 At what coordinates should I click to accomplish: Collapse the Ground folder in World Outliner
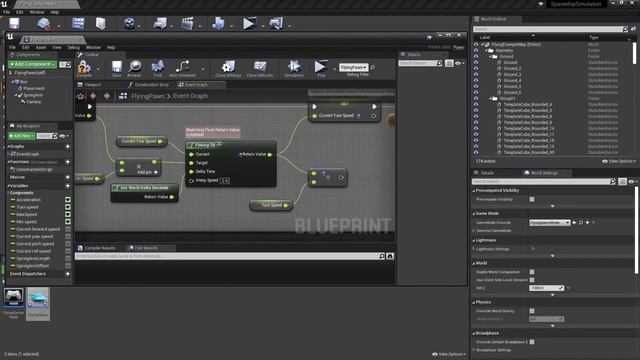[491, 56]
